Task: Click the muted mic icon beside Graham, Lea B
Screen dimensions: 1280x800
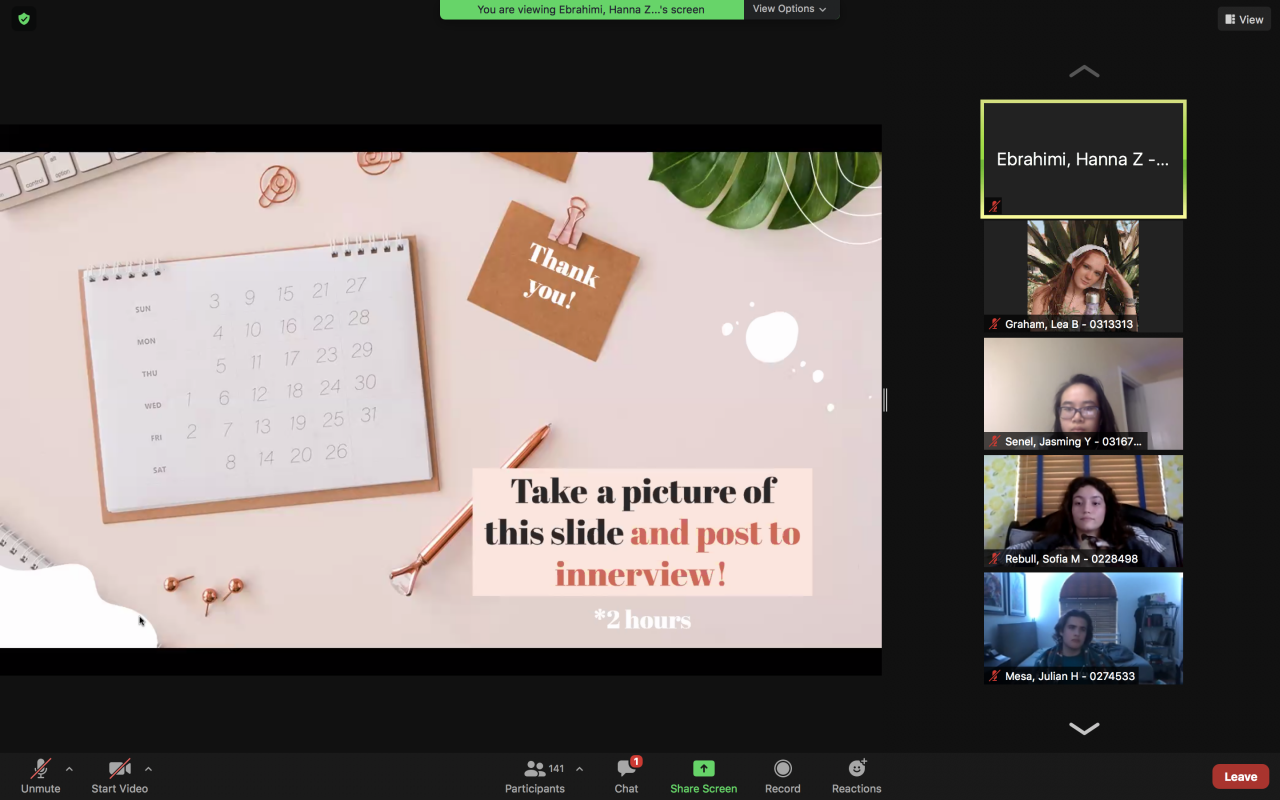Action: pos(995,324)
